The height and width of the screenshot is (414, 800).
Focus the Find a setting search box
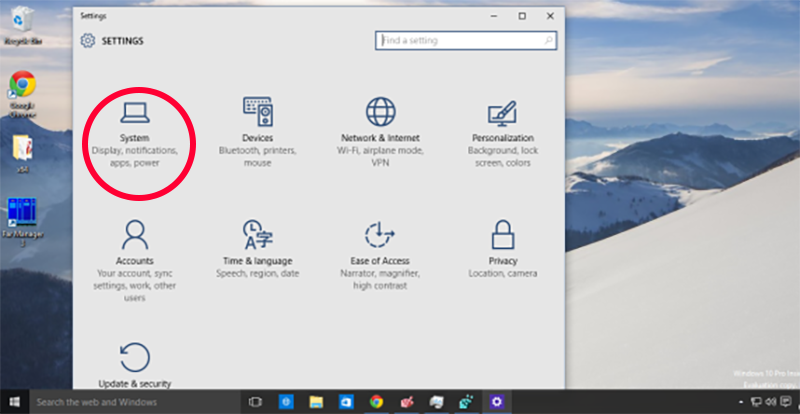coord(466,40)
